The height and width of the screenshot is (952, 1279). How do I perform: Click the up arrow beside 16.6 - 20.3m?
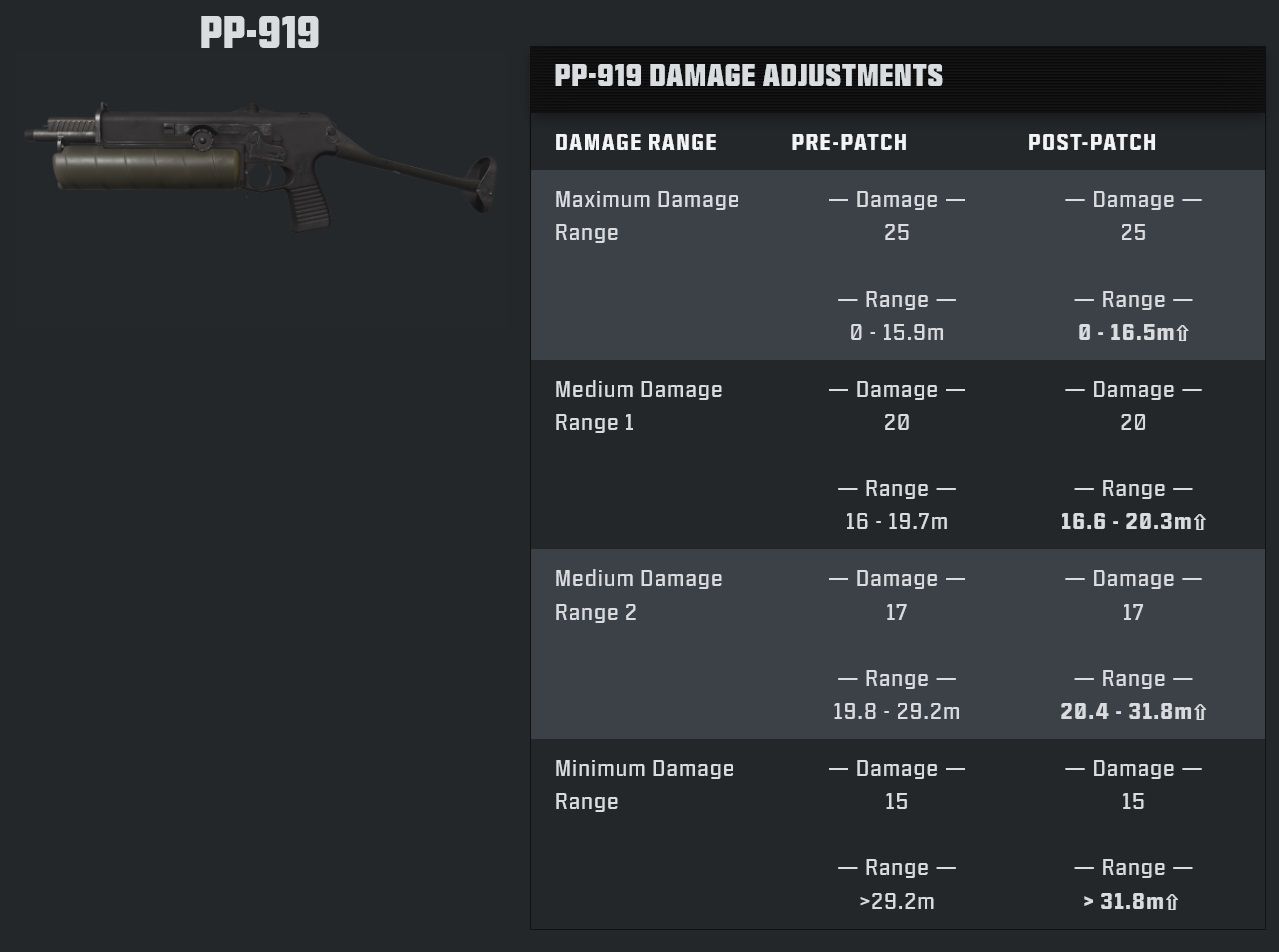pyautogui.click(x=1200, y=523)
